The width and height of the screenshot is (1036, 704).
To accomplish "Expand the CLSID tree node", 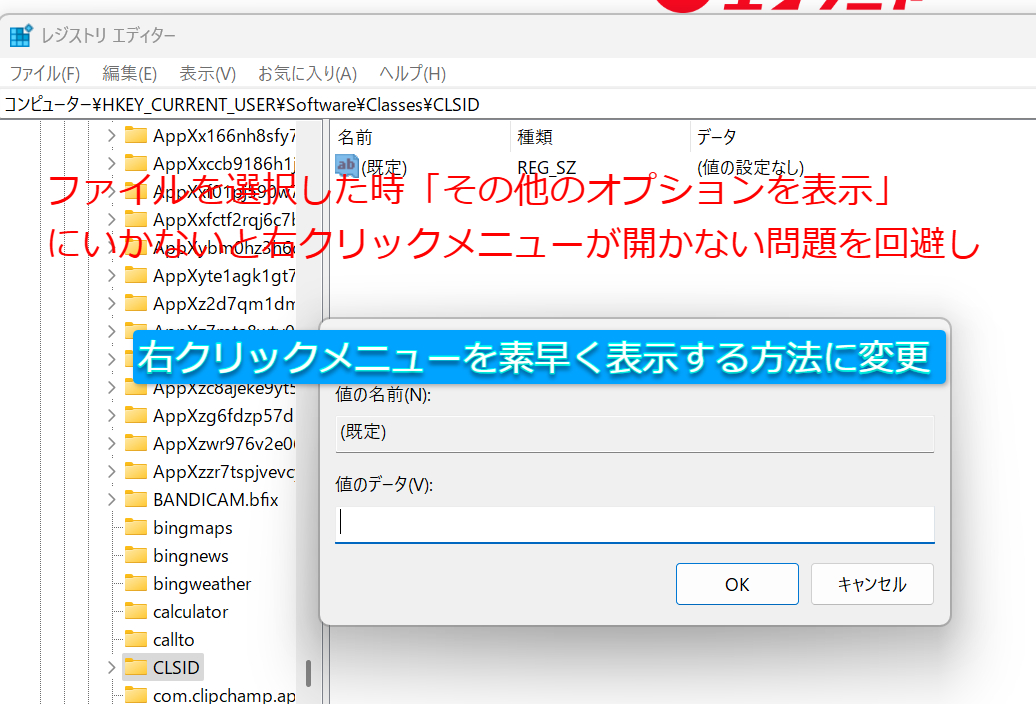I will 110,666.
